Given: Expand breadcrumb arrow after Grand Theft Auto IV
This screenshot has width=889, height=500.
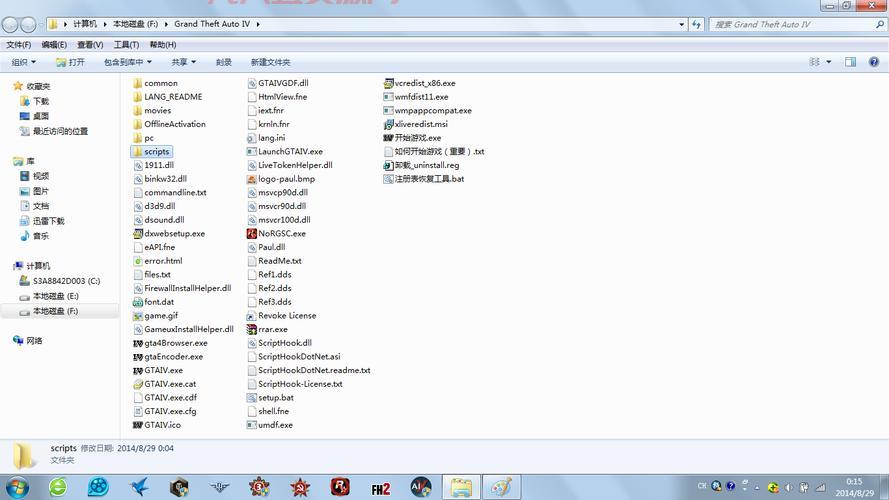Looking at the screenshot, I should (258, 24).
